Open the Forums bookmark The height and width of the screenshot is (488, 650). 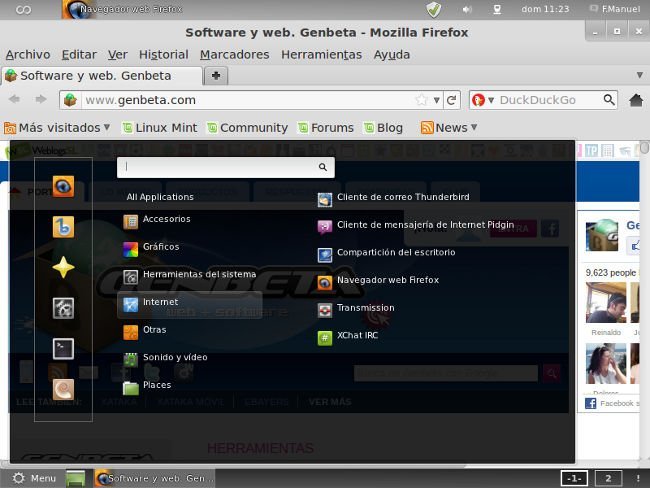point(326,128)
